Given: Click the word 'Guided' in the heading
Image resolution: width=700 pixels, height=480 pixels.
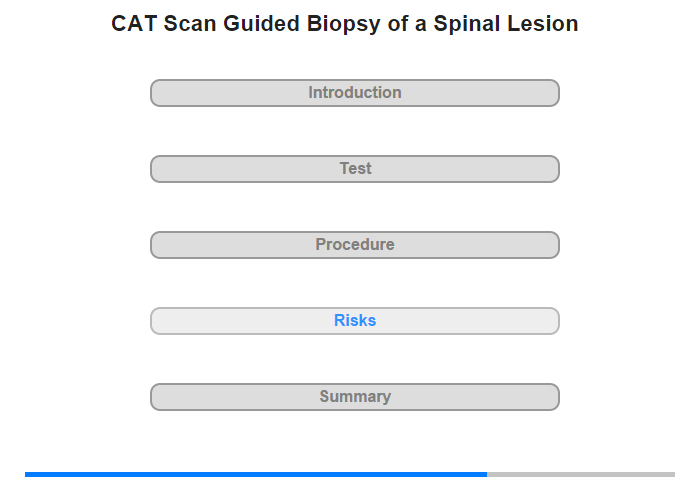Looking at the screenshot, I should (x=261, y=24).
